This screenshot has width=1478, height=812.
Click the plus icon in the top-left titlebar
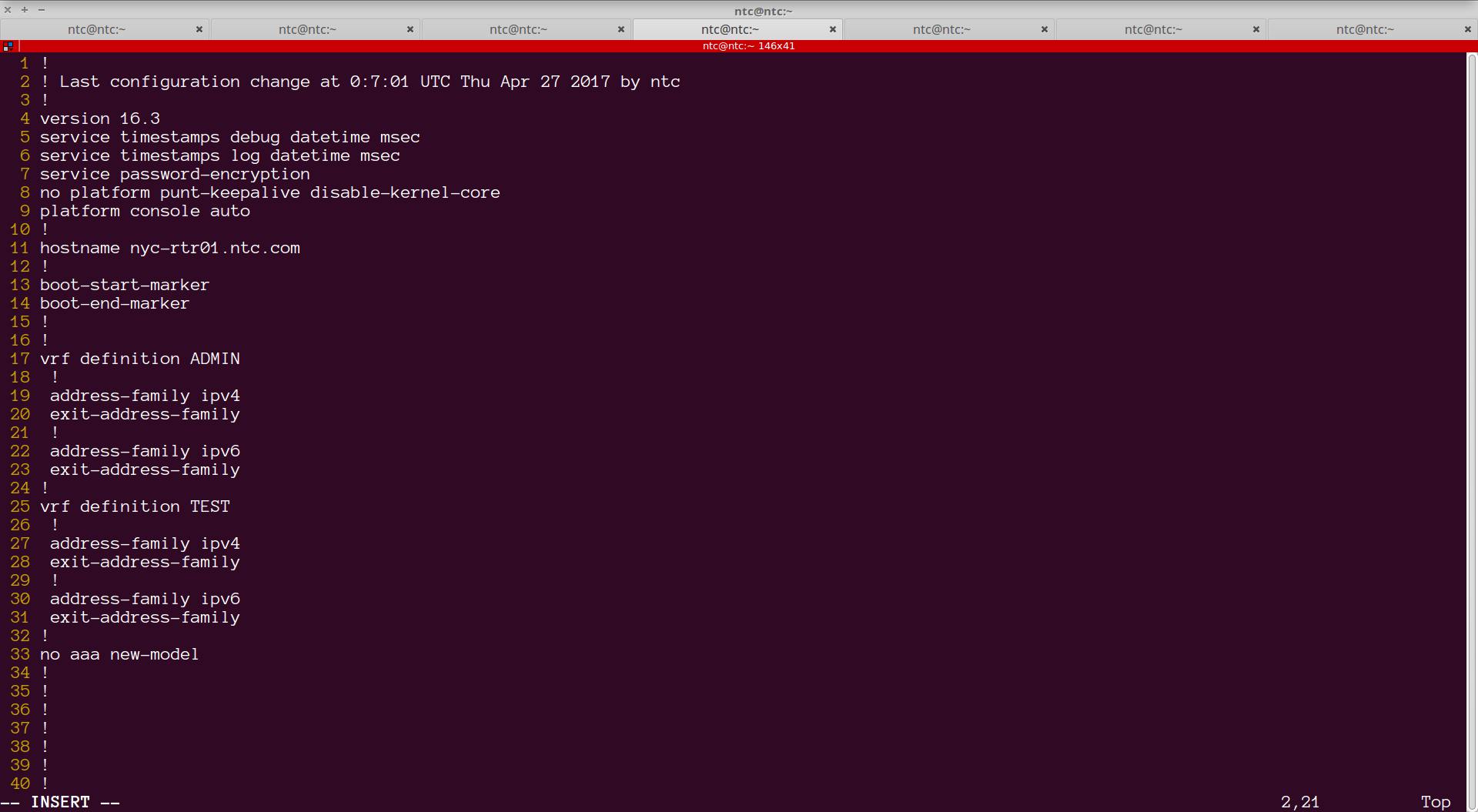point(24,10)
